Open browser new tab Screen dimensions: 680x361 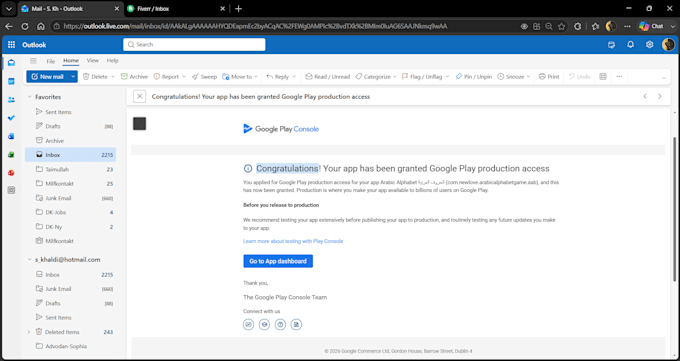pyautogui.click(x=238, y=9)
